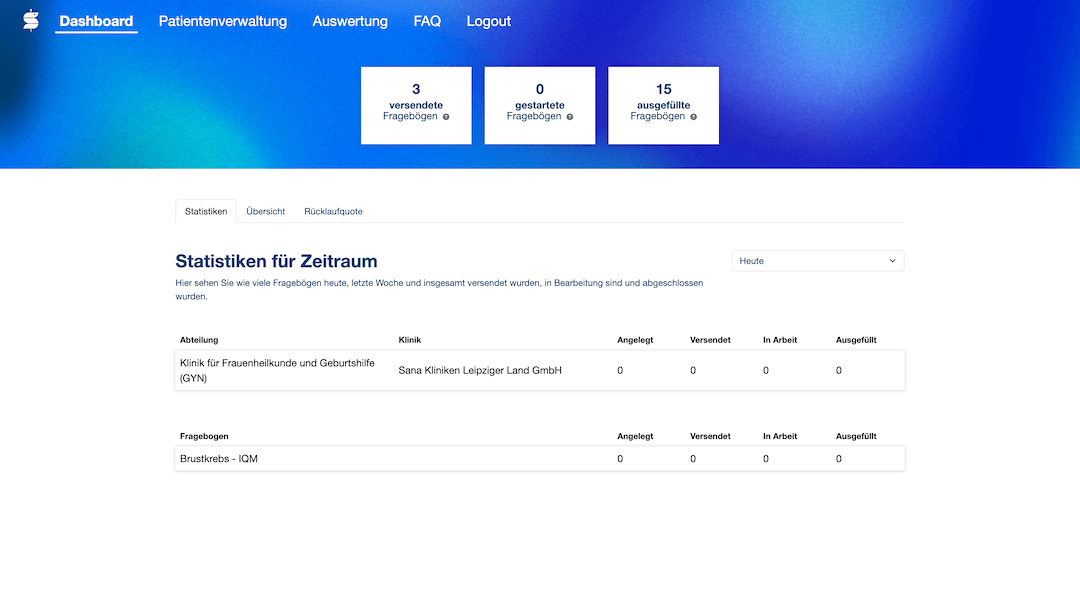Open the Auswertung menu item
Viewport: 1080px width, 608px height.
350,20
